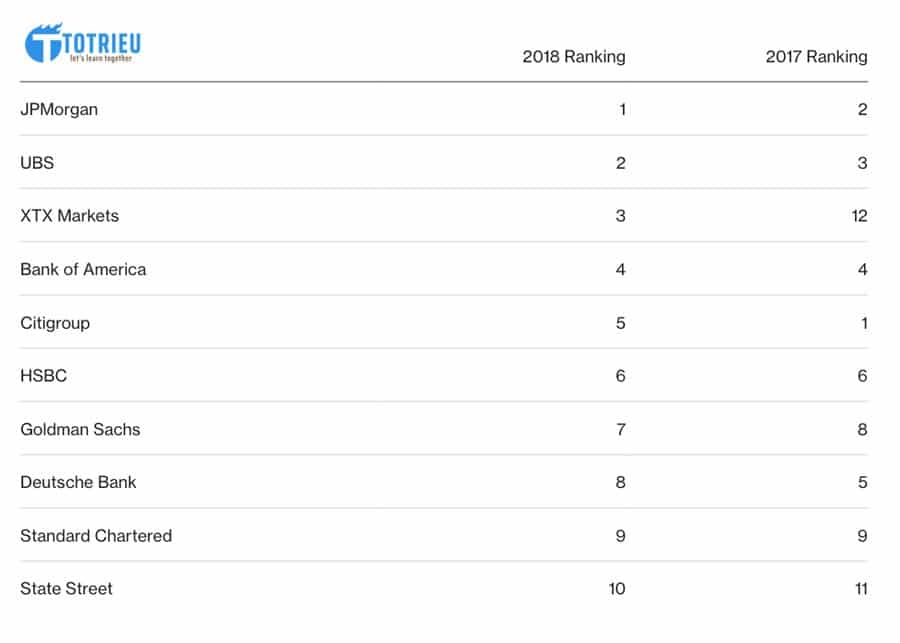Select the Standard Chartered row label

tap(96, 536)
